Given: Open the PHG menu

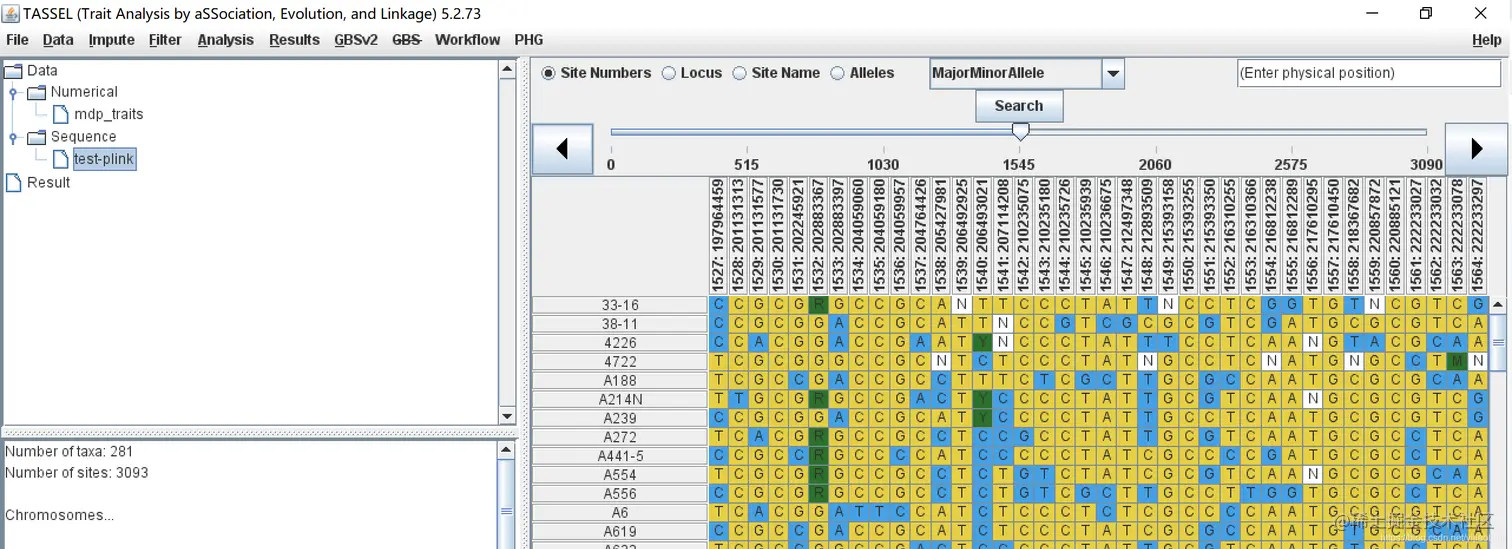Looking at the screenshot, I should (x=529, y=40).
